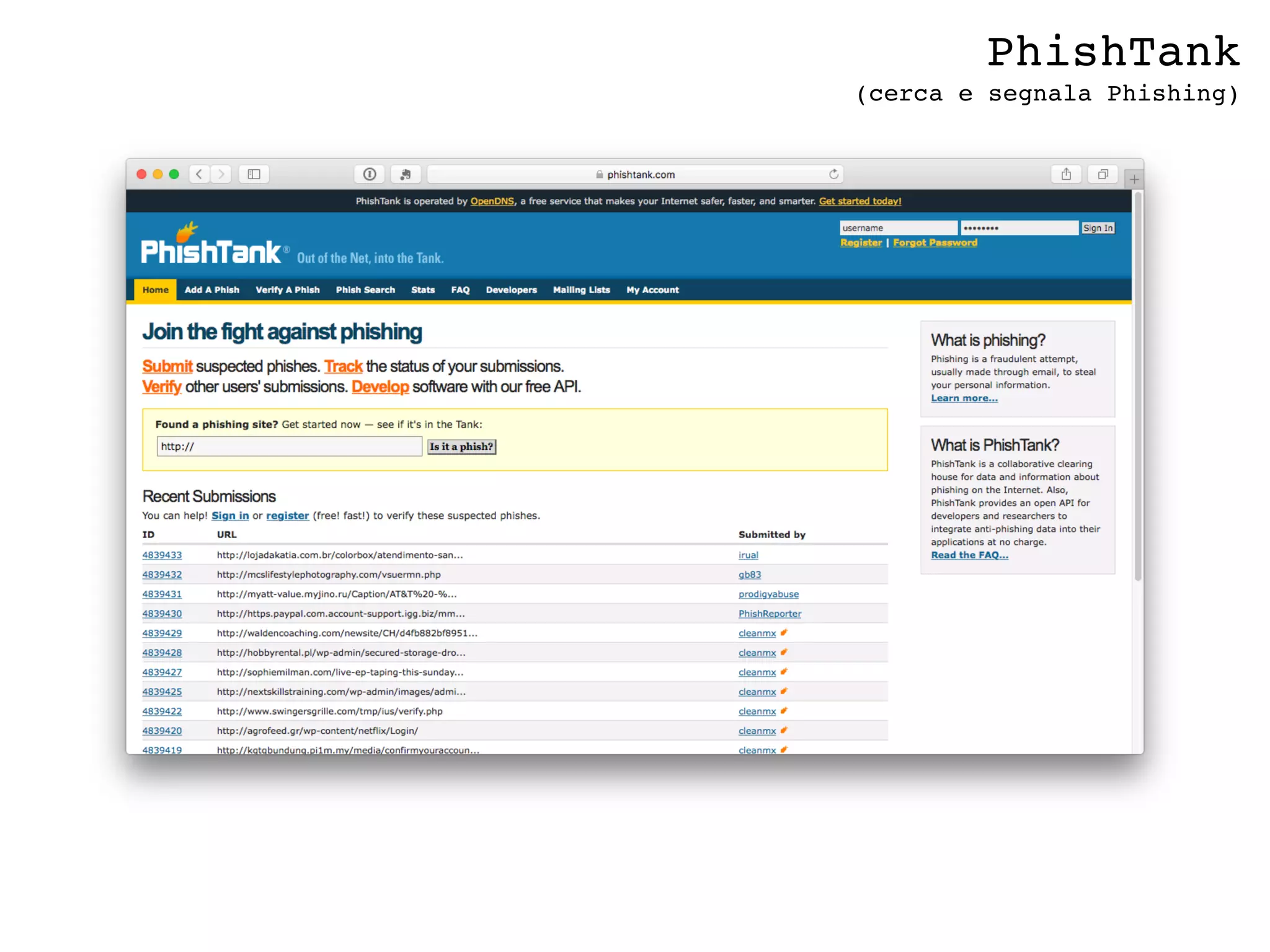Click the OpenDNS link in top banner
This screenshot has width=1270, height=952.
click(x=492, y=201)
